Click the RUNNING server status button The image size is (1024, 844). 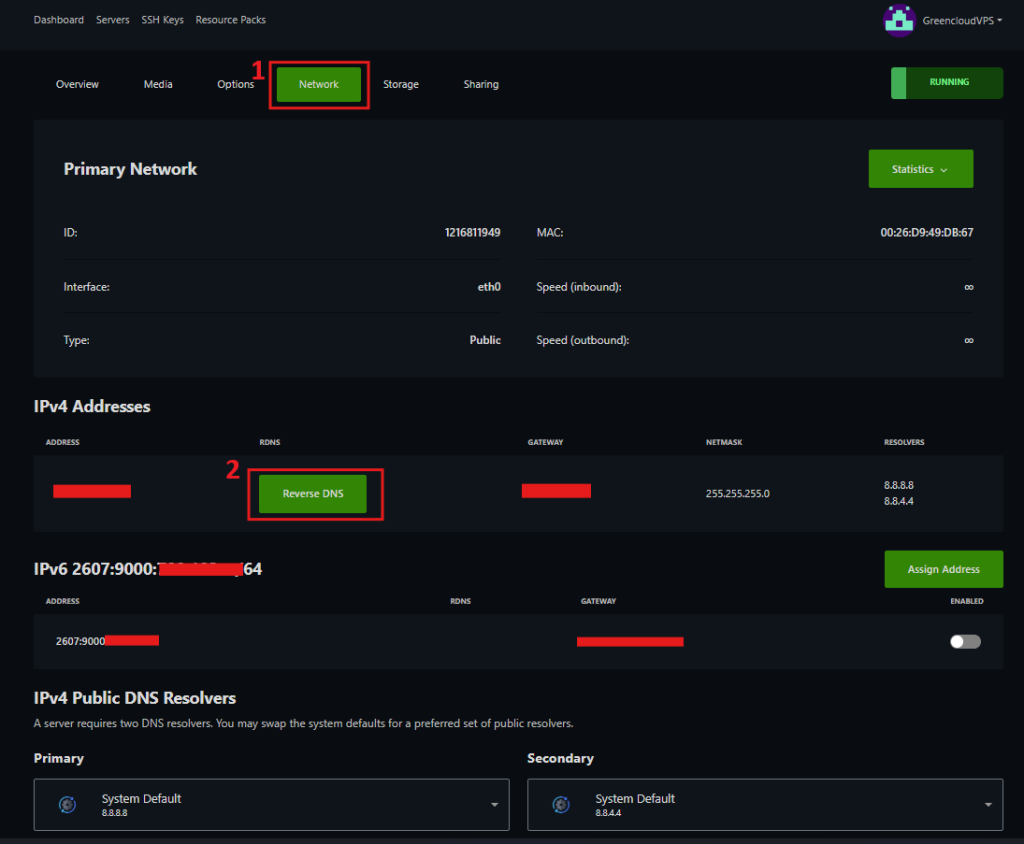(947, 83)
